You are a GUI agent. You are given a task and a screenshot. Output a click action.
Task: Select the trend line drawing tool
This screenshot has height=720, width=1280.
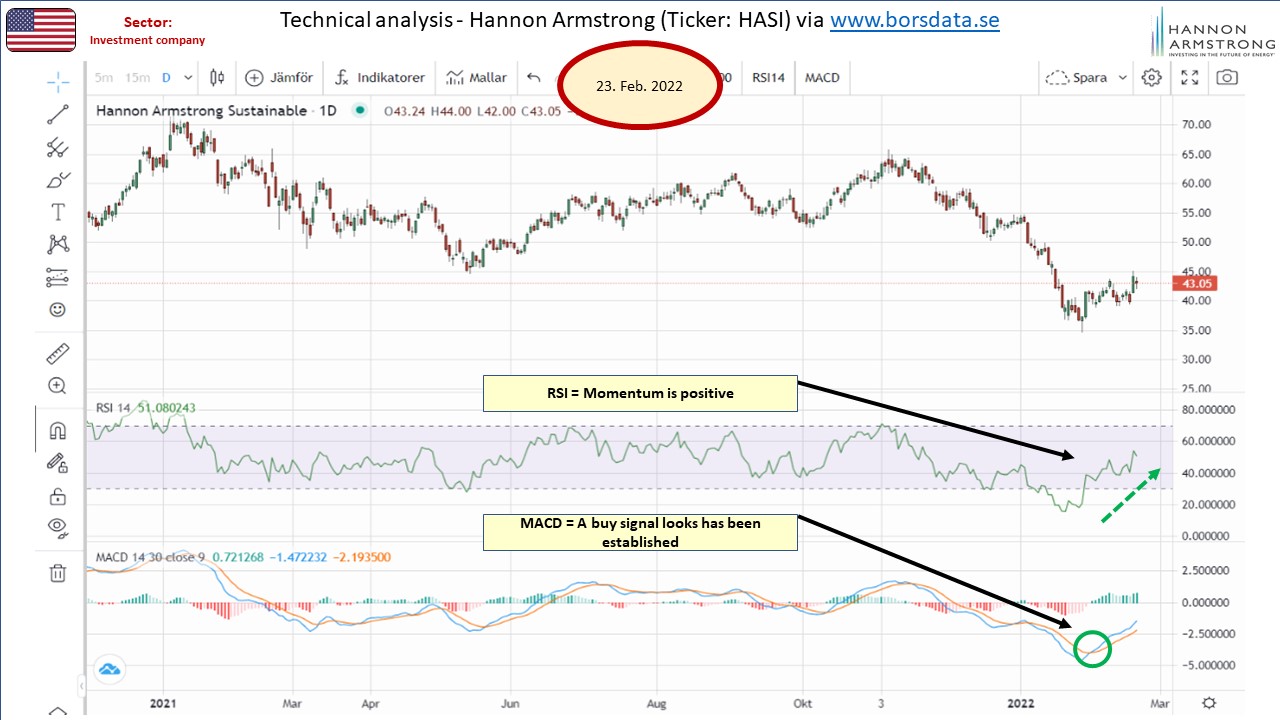point(58,114)
